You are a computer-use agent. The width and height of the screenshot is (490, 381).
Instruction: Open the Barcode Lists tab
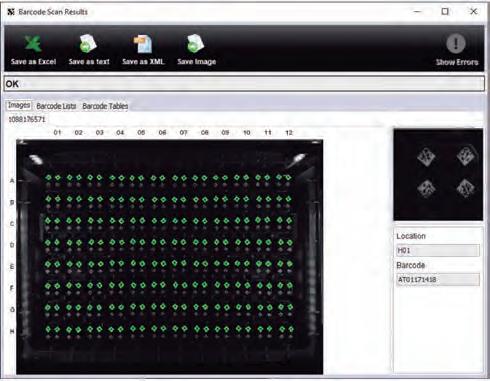pos(56,106)
